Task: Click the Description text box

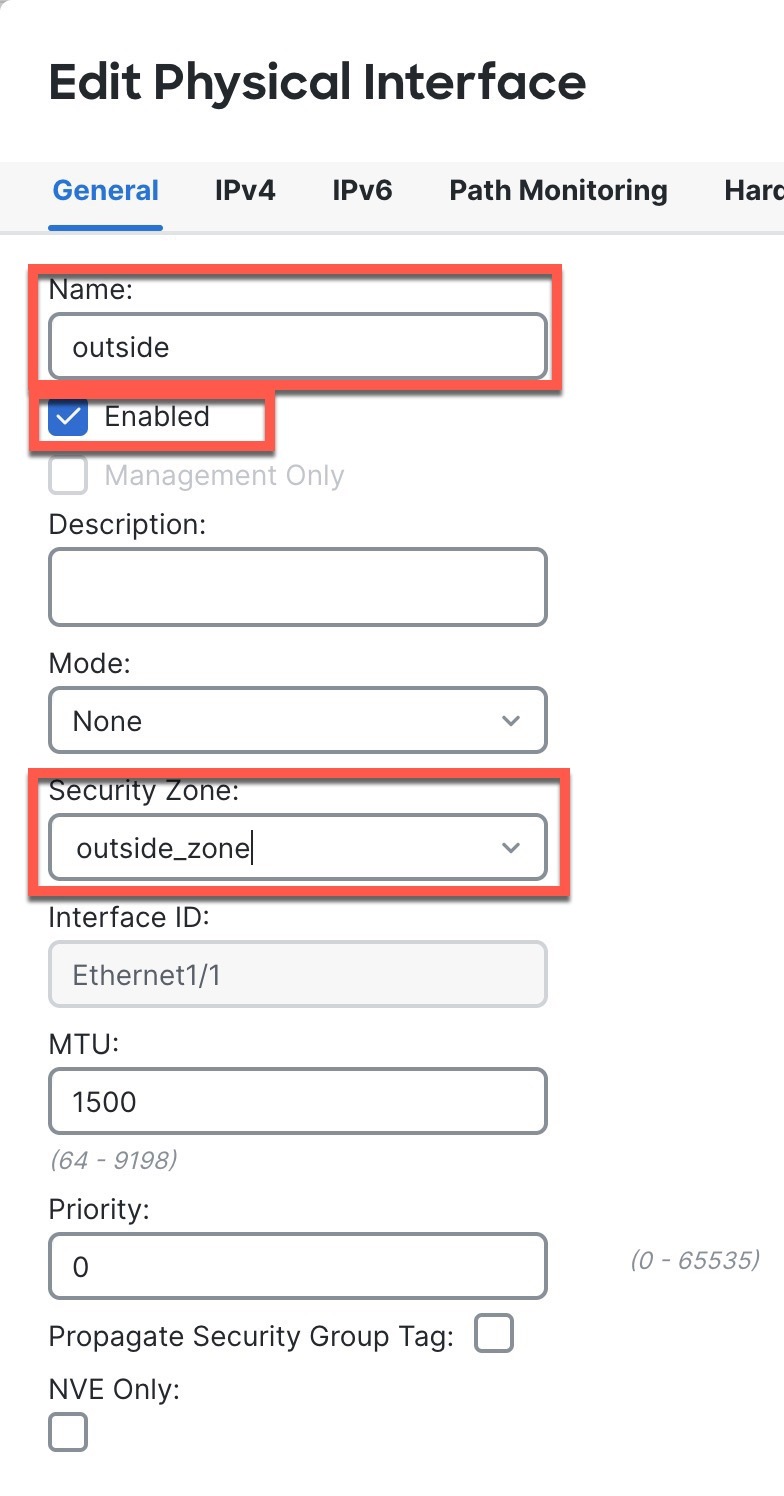Action: click(x=297, y=587)
